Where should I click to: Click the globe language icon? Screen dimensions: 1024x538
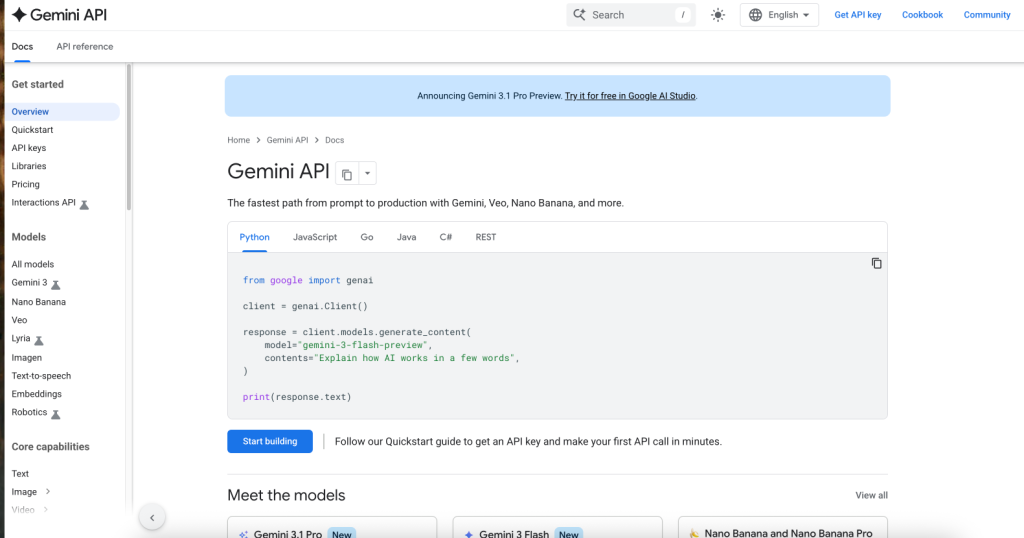(x=755, y=15)
